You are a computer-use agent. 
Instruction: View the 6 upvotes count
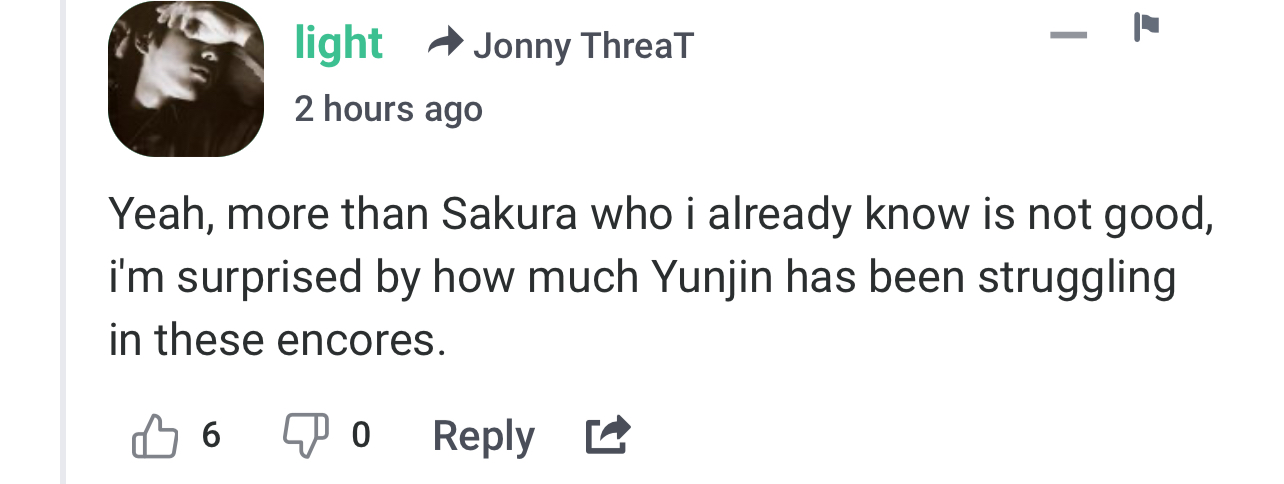click(x=211, y=435)
